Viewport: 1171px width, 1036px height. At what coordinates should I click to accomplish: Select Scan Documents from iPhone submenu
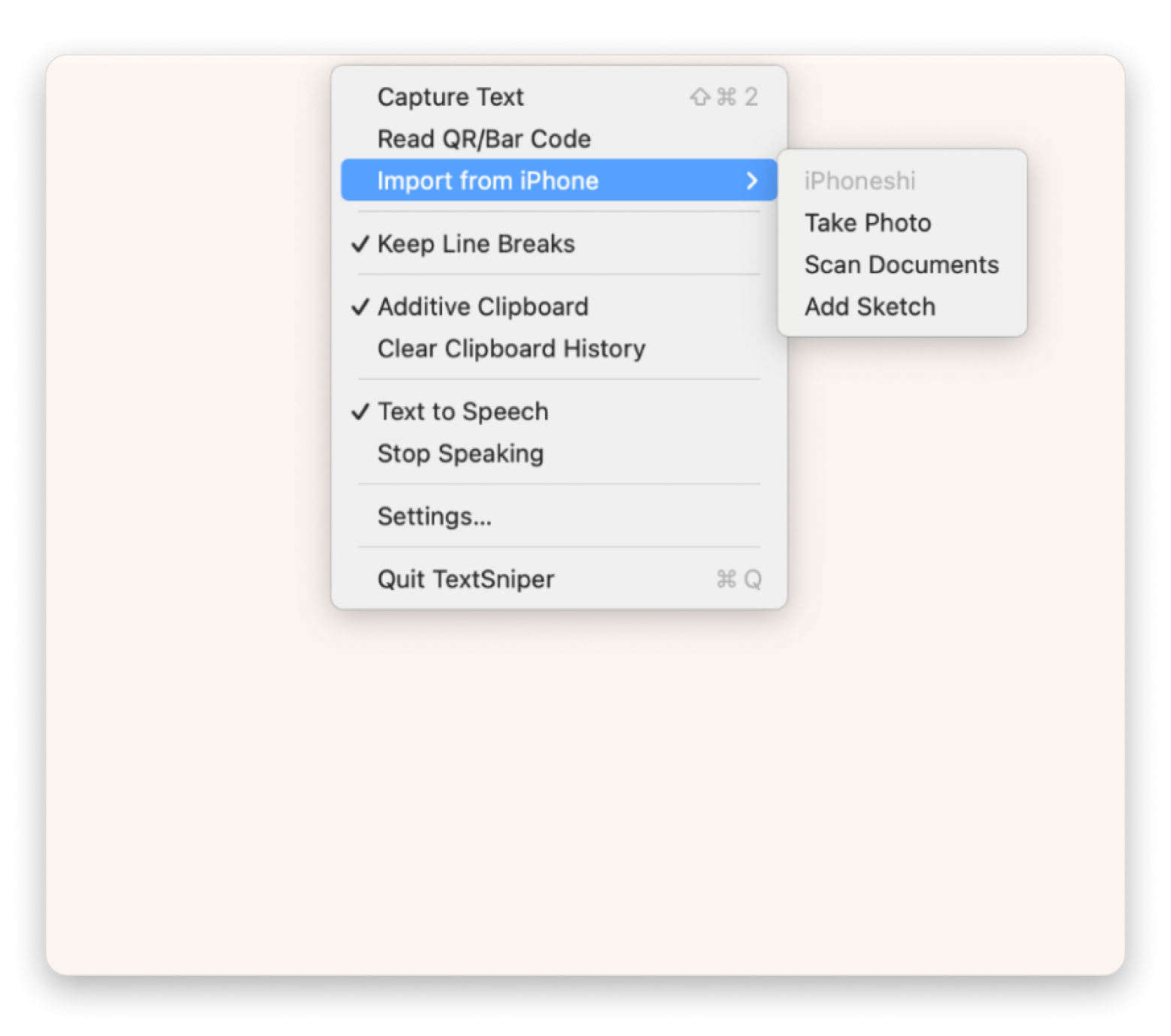[902, 265]
